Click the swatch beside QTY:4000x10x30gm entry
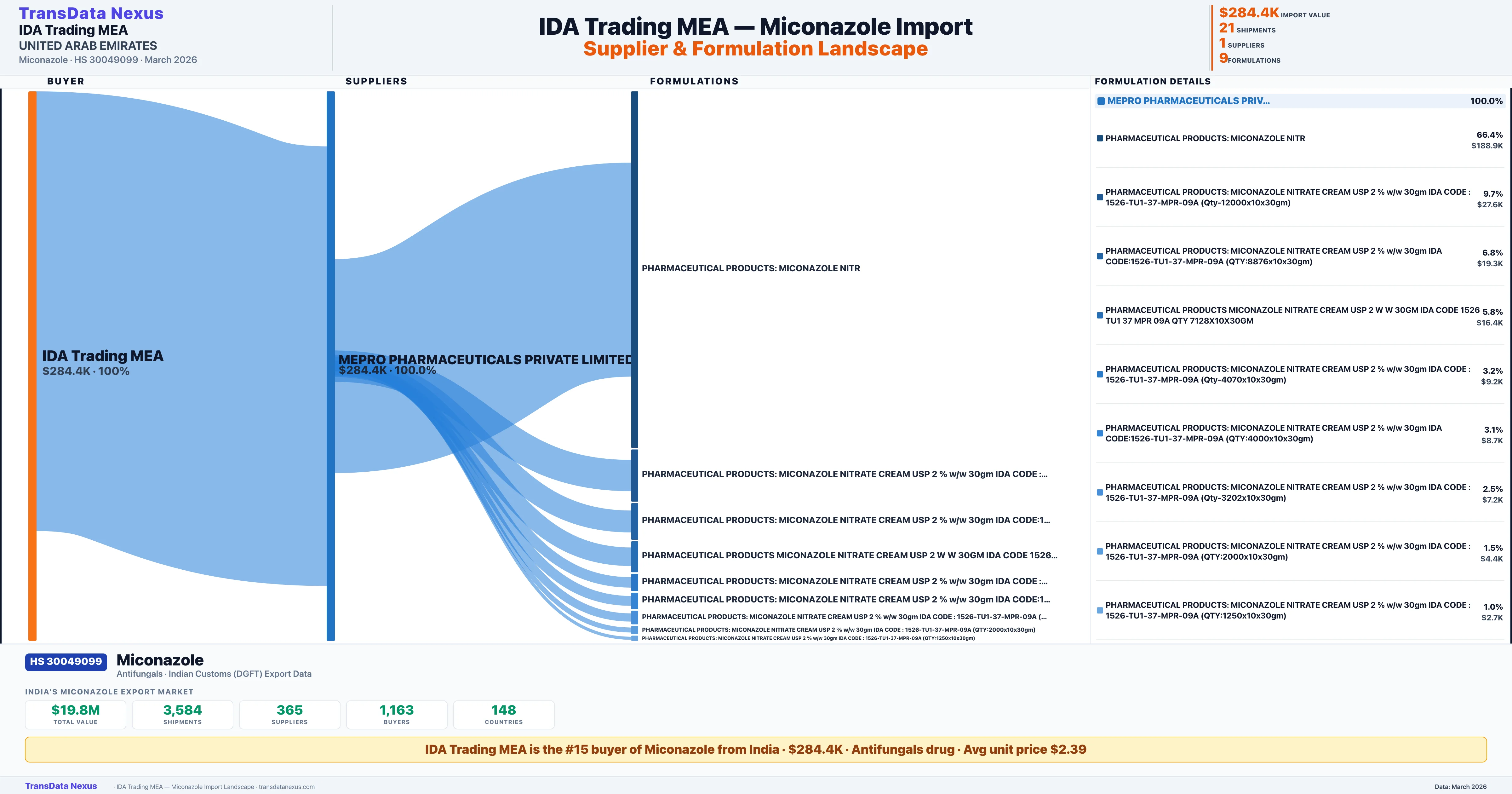Image resolution: width=1512 pixels, height=794 pixels. click(x=1100, y=434)
